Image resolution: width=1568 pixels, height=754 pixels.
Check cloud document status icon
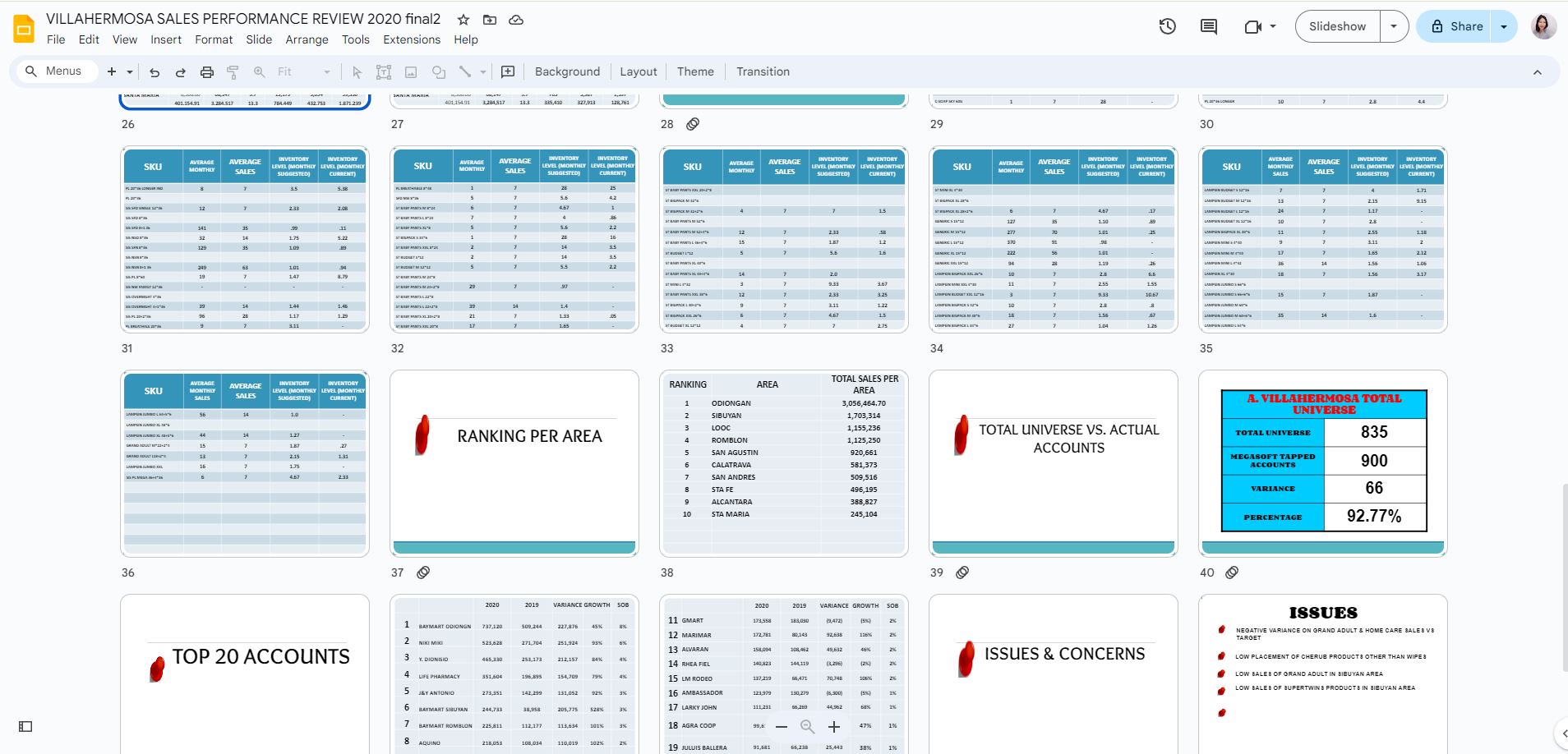pyautogui.click(x=516, y=20)
